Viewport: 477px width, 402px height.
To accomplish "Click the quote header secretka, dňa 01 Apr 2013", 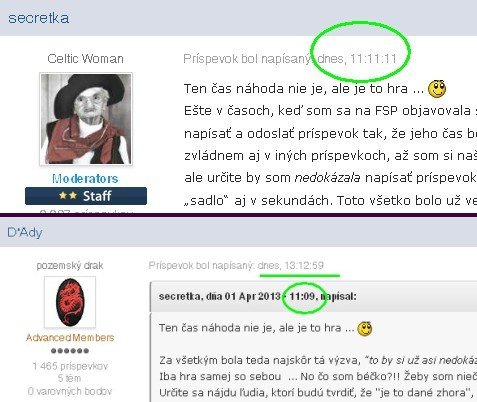I will click(220, 296).
